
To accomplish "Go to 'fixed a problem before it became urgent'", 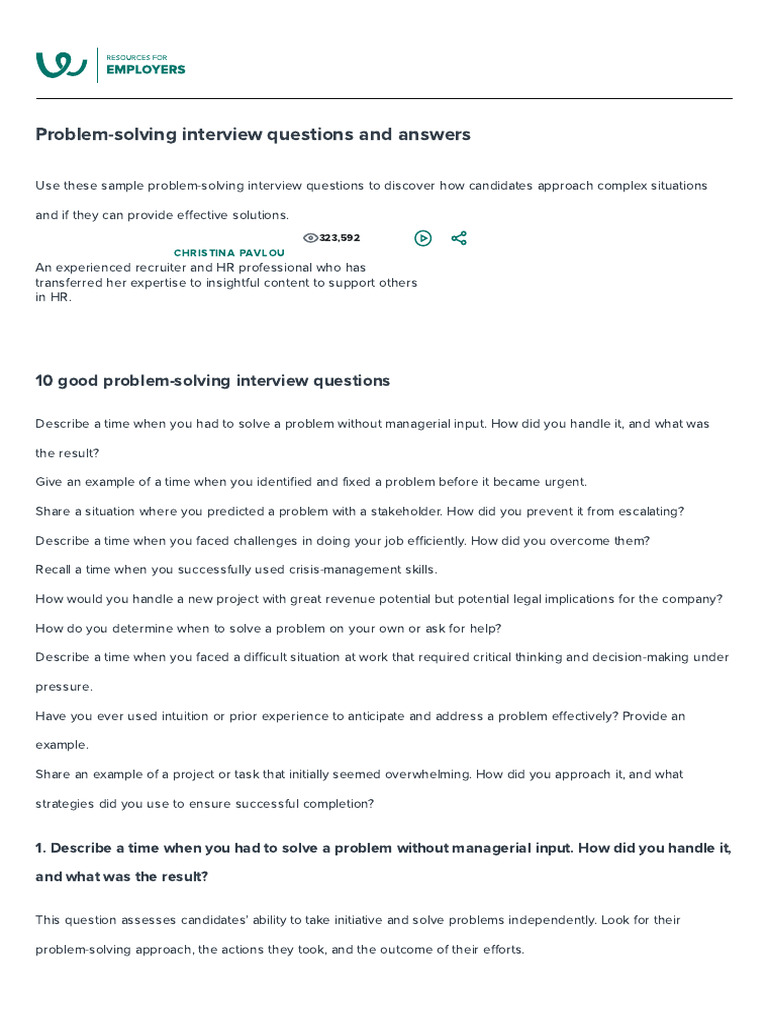I will (x=311, y=482).
